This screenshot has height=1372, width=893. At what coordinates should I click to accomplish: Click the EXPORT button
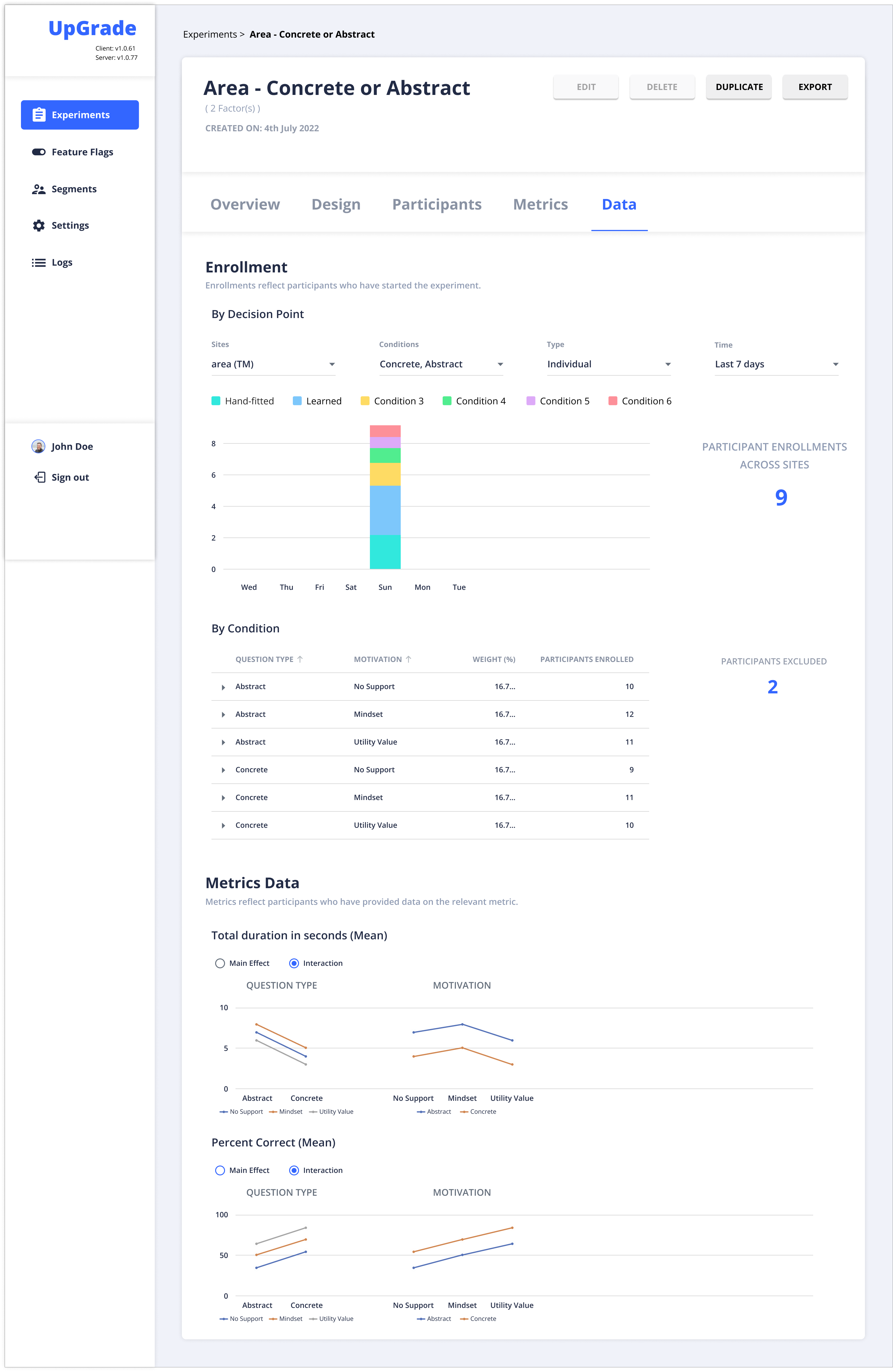(815, 87)
